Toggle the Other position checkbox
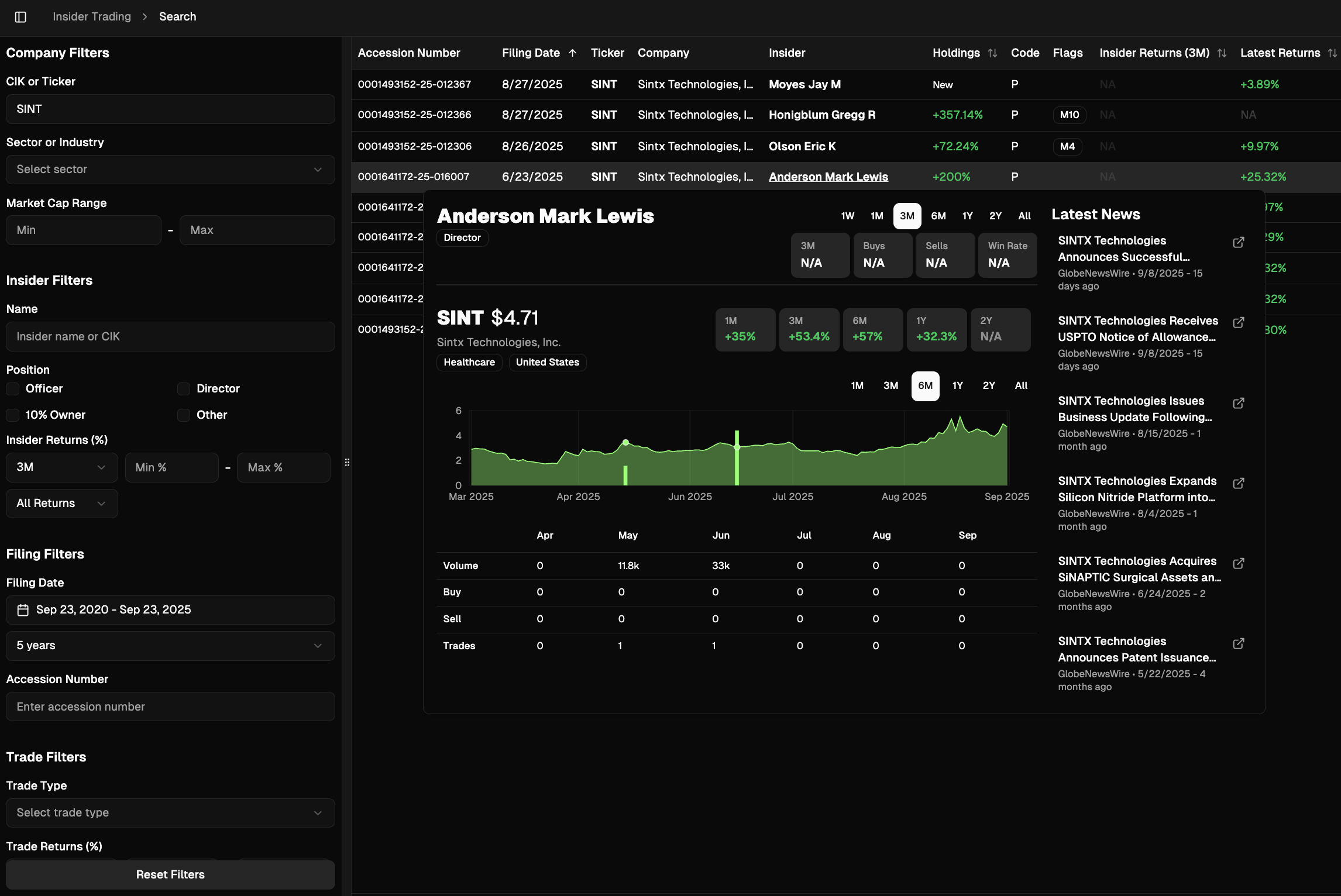Viewport: 1341px width, 896px height. point(184,415)
